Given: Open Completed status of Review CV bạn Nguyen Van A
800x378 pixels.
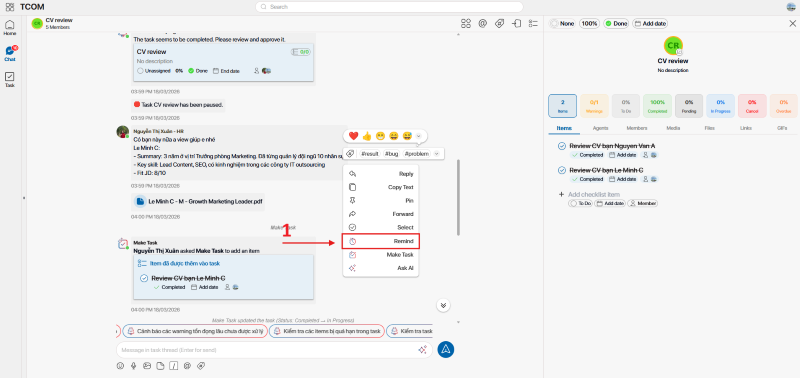Looking at the screenshot, I should pos(587,155).
